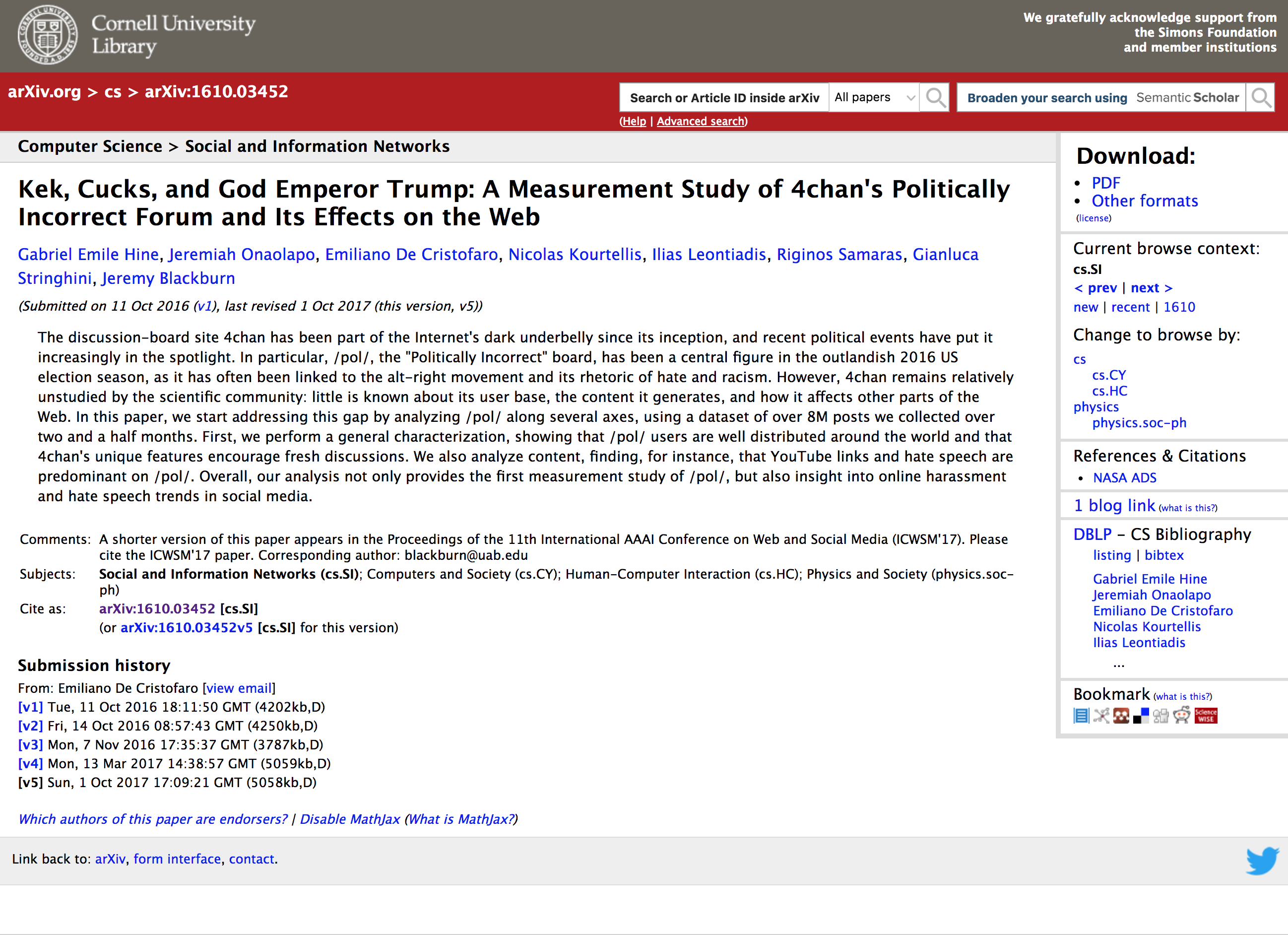Click the Reddit bookmark icon
Screen dimensions: 1288x935
click(1182, 715)
